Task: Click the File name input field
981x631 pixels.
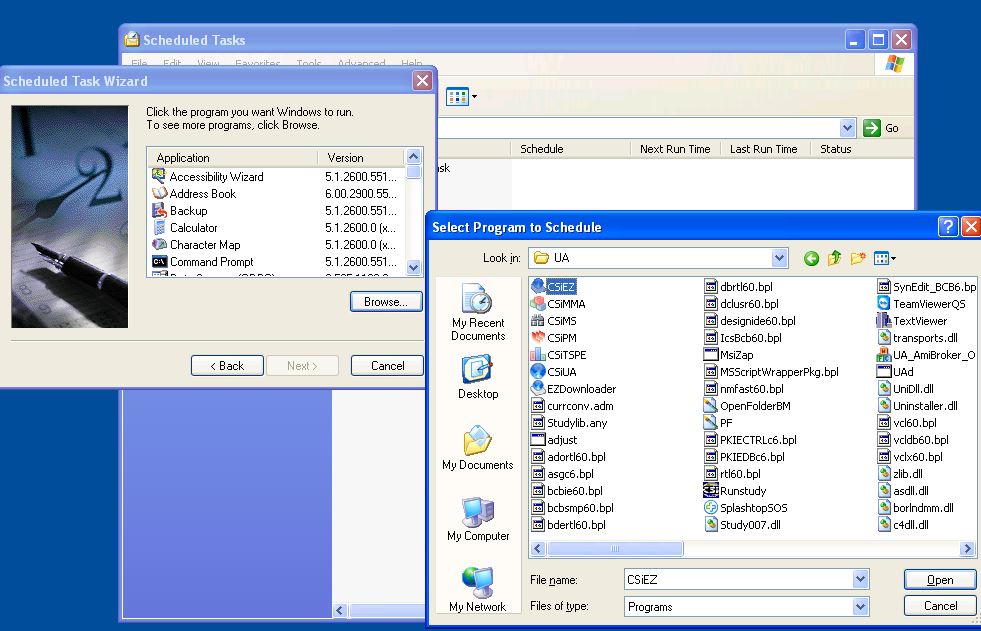Action: tap(738, 579)
